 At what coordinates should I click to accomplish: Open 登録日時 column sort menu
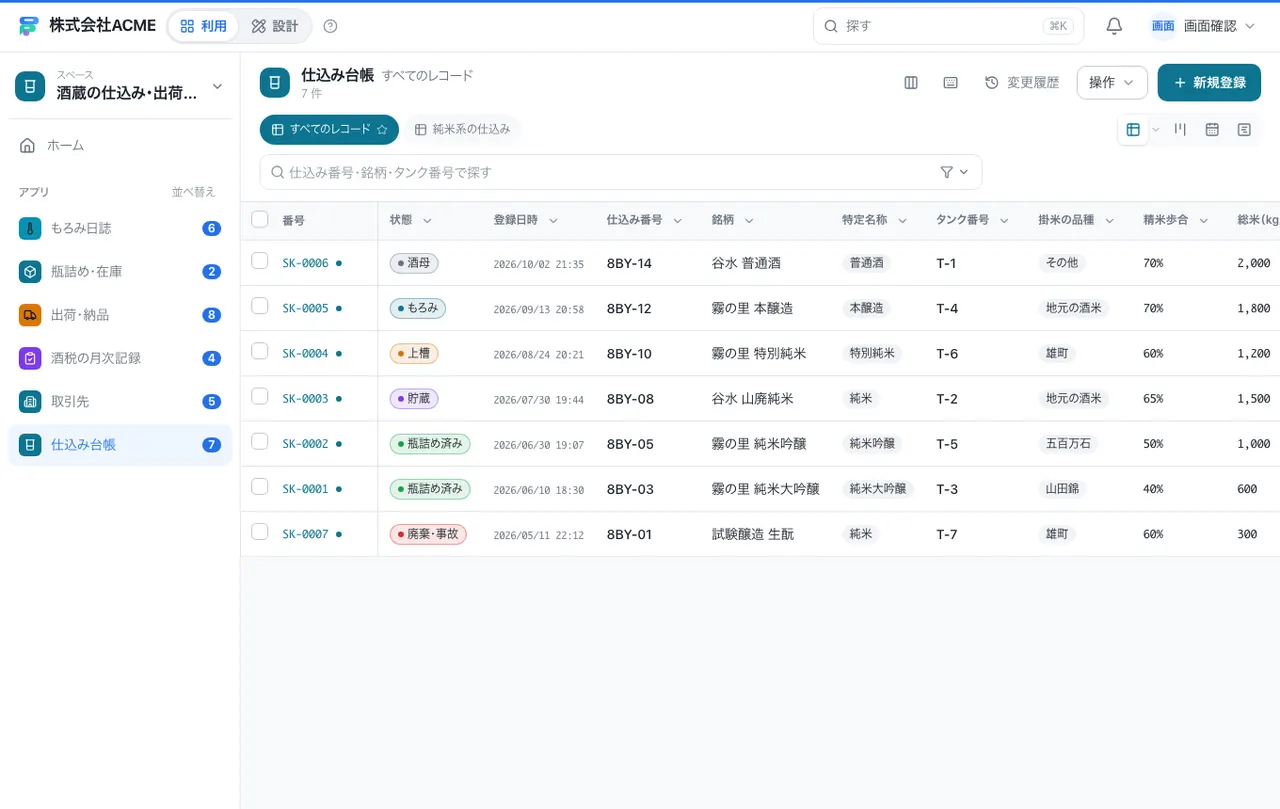click(x=553, y=220)
